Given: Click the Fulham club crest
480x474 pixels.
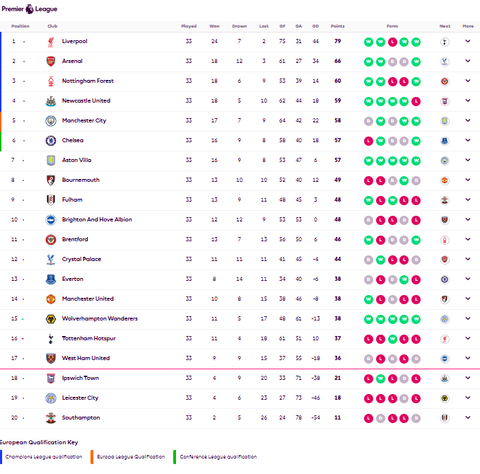Looking at the screenshot, I should 51,200.
